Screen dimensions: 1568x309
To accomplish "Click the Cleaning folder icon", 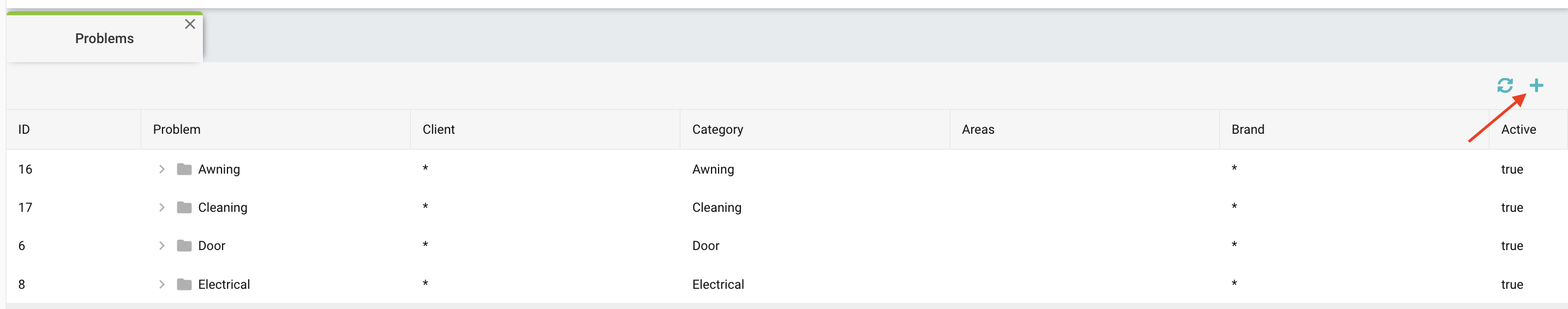I will 184,207.
